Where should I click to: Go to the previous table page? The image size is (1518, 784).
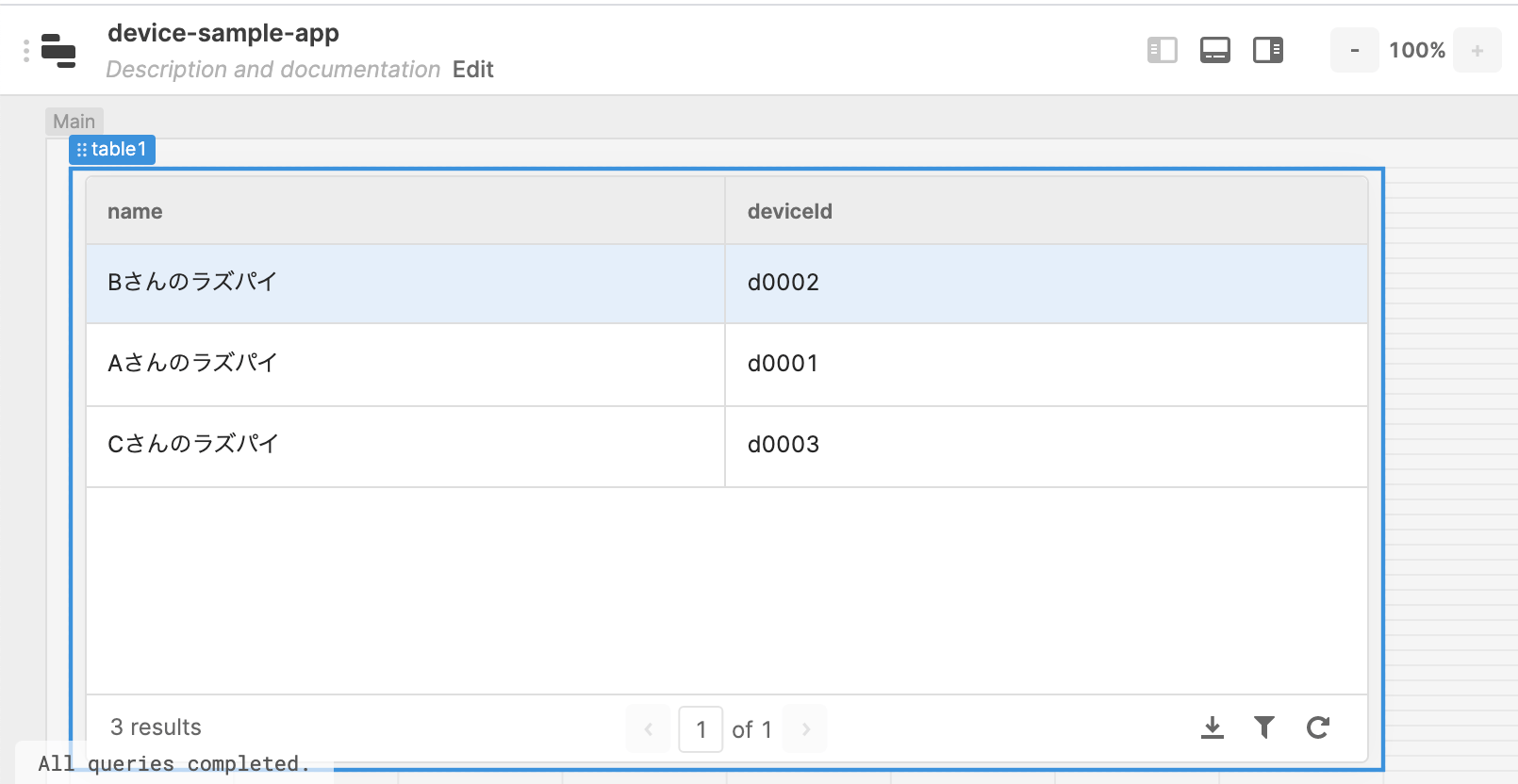pos(649,729)
